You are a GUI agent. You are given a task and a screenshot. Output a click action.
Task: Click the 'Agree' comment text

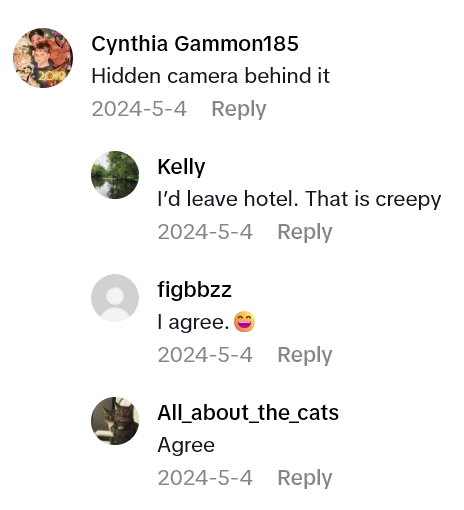click(x=186, y=445)
